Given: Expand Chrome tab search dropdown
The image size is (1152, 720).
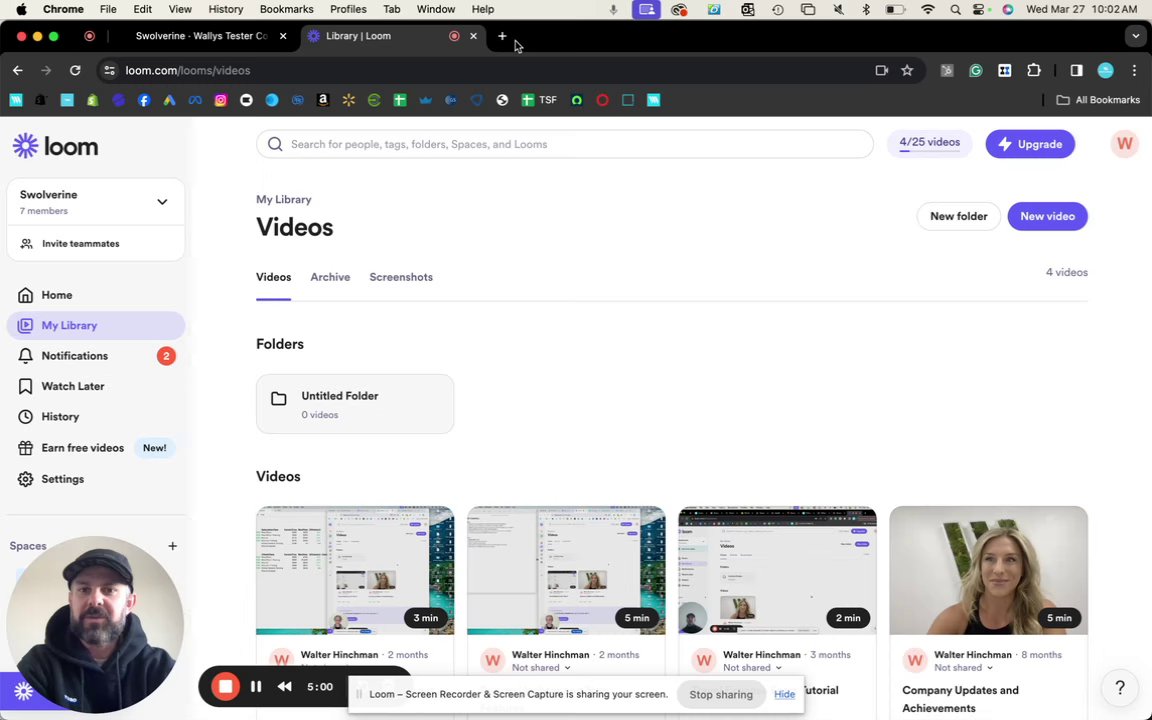Looking at the screenshot, I should 1136,36.
